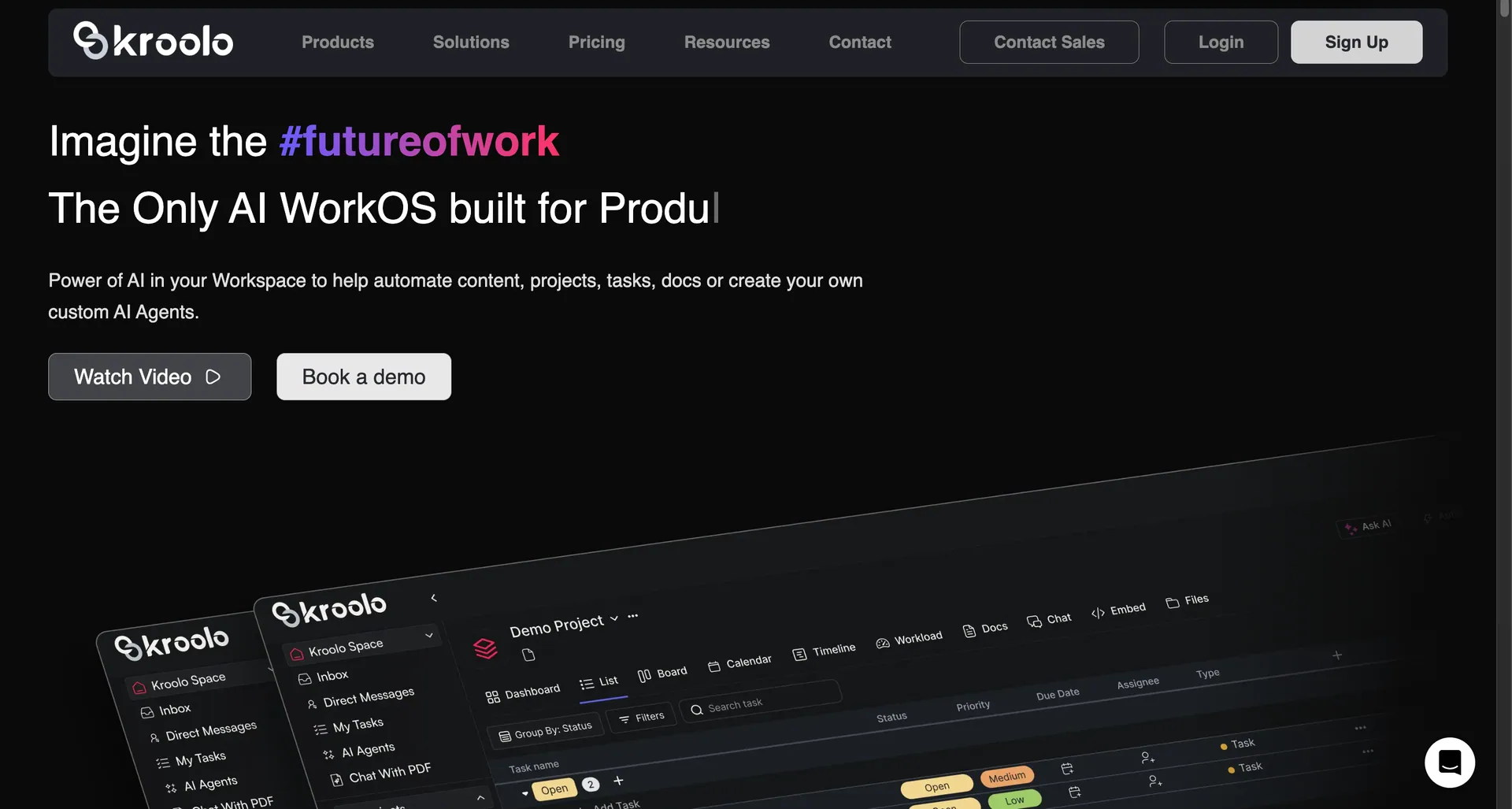This screenshot has height=809, width=1512.
Task: Click the add column plus icon
Action: coord(1336,655)
